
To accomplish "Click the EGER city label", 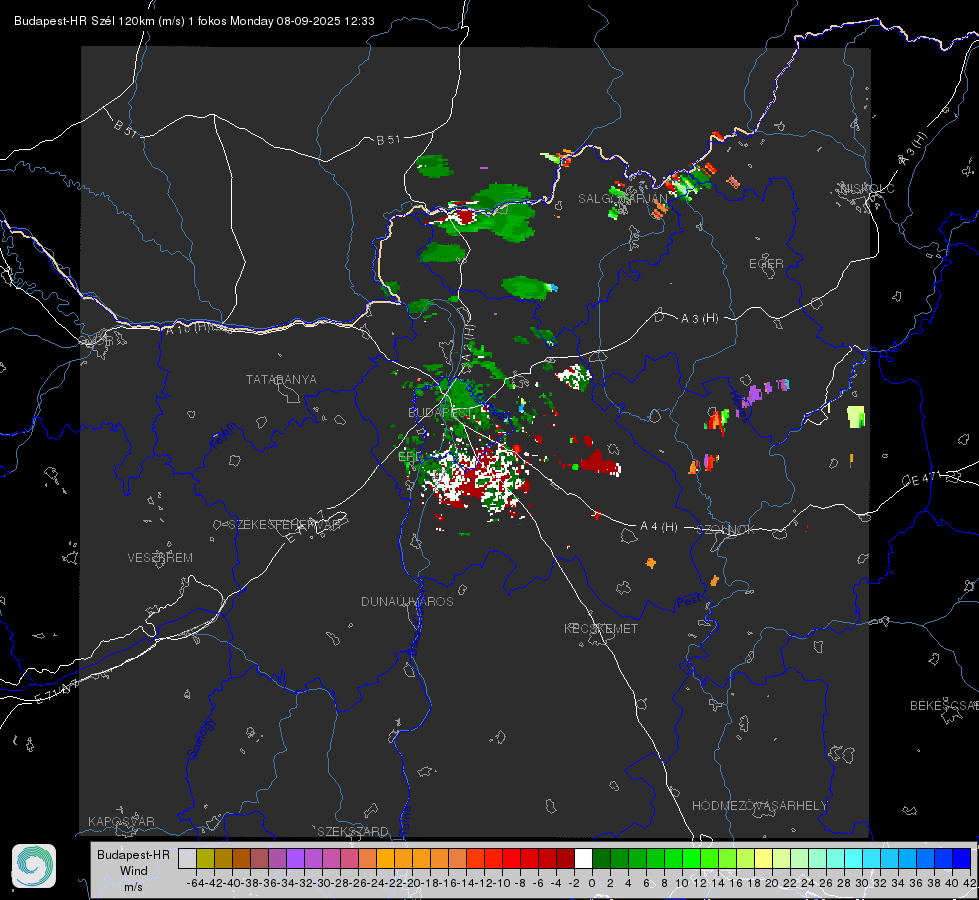I will pos(766,264).
